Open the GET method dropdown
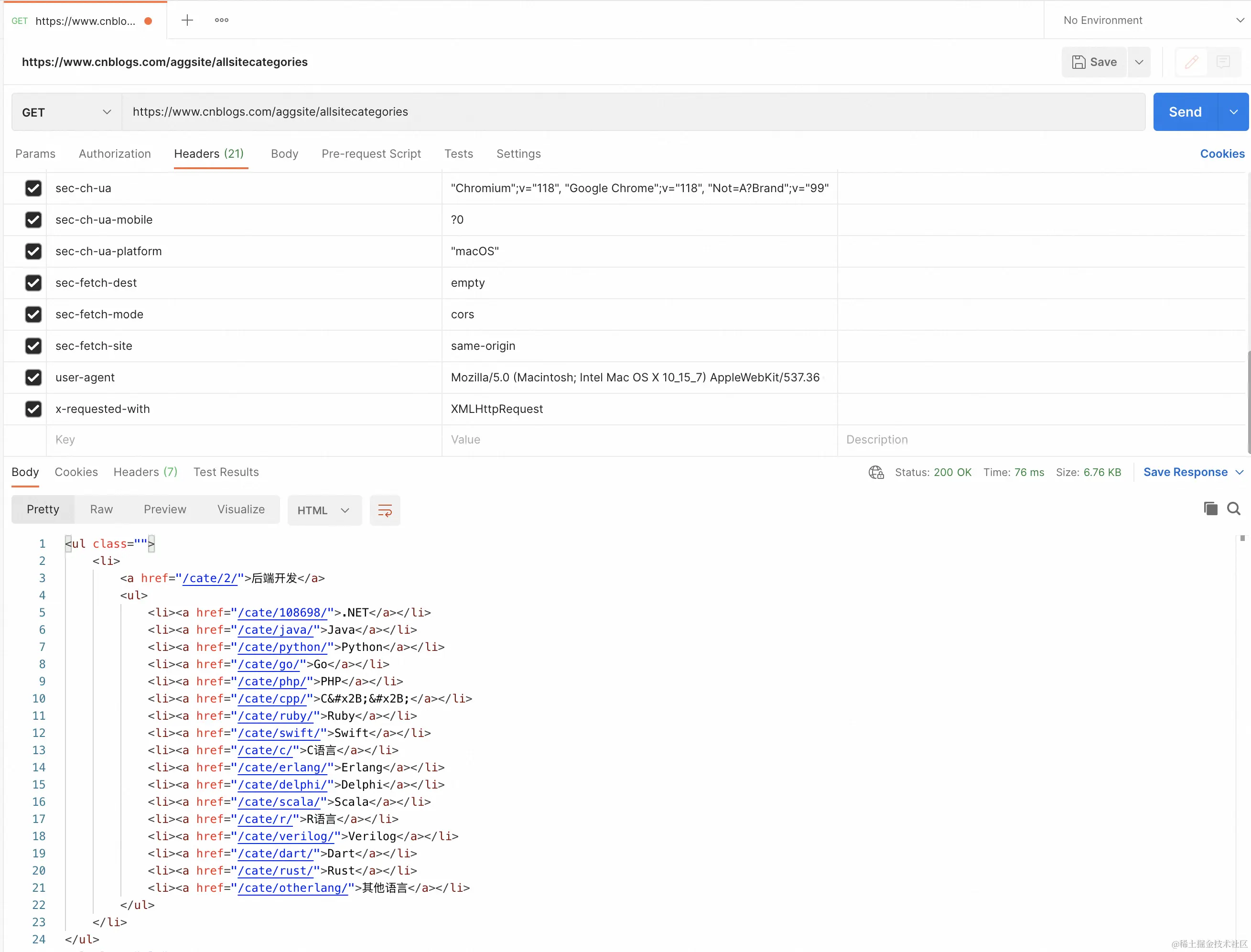 tap(66, 112)
